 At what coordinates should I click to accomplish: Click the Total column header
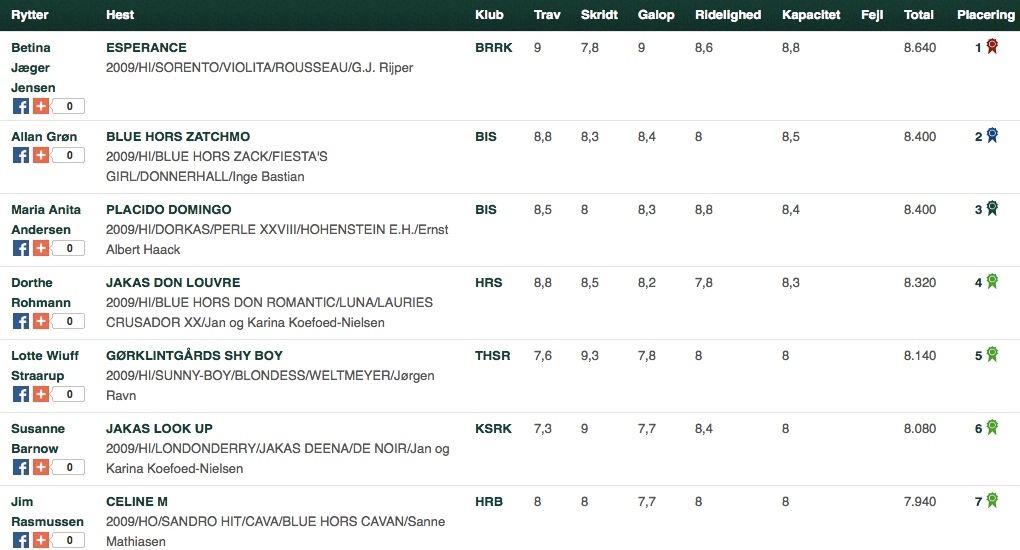[x=919, y=14]
